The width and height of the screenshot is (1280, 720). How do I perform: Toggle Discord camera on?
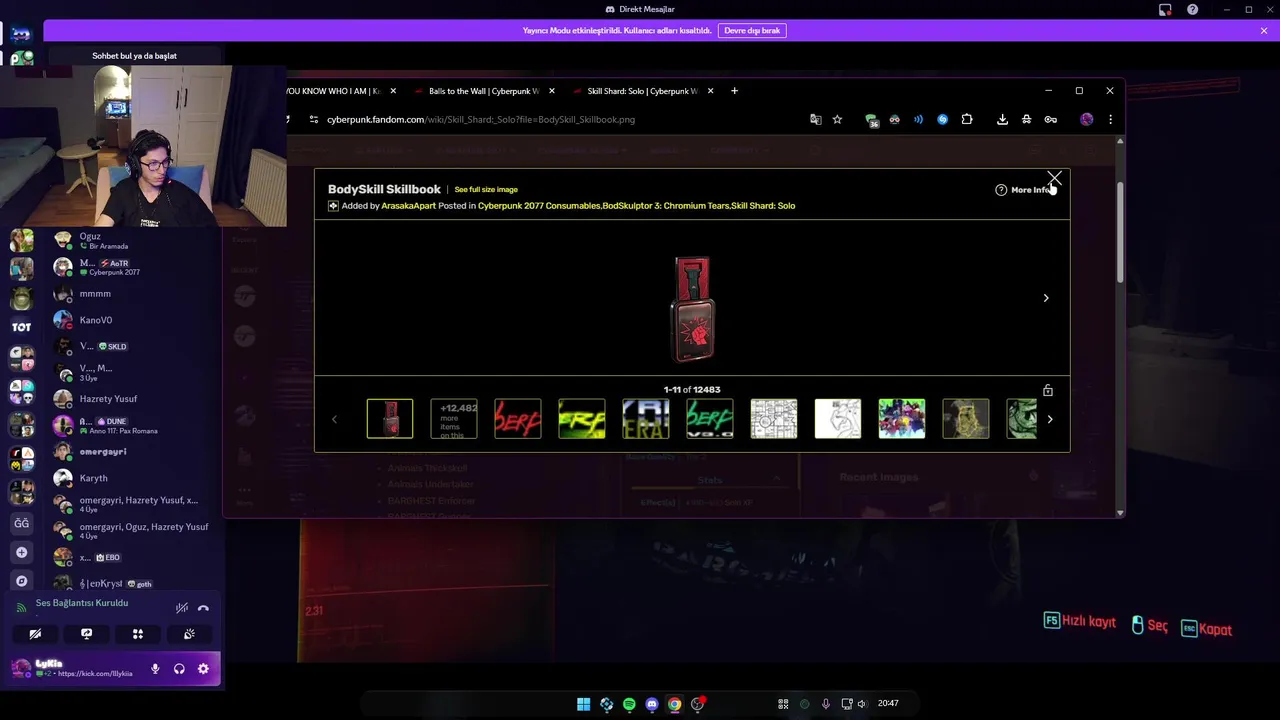(35, 634)
